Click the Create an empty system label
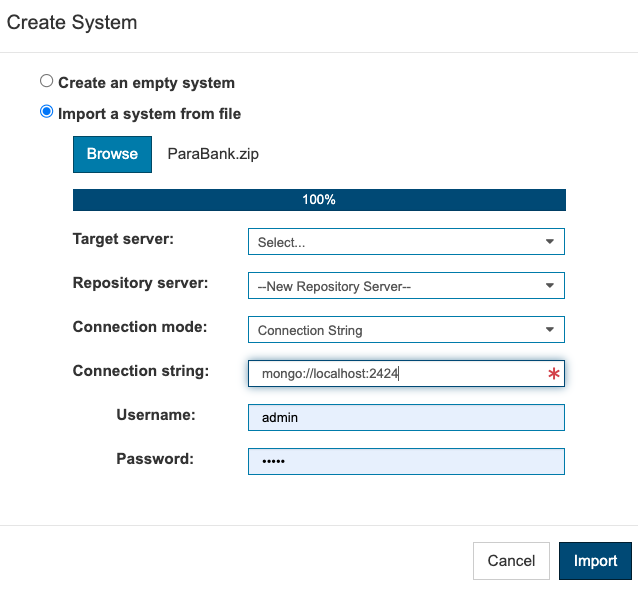Viewport: 638px width, 589px height. click(146, 83)
